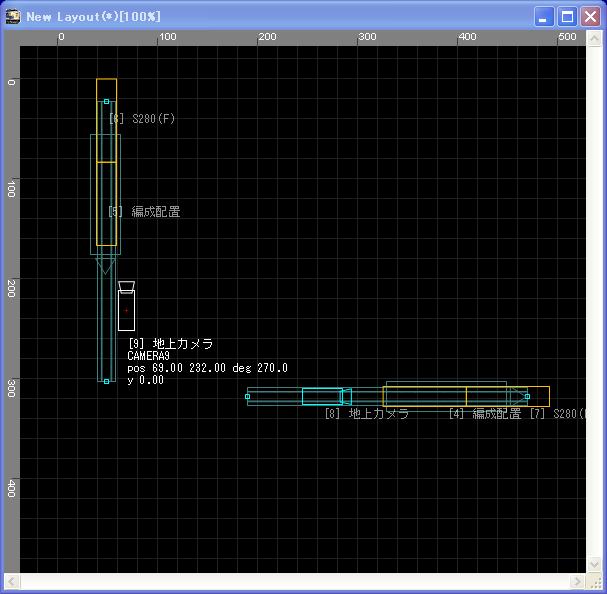Click the right endpoint node of horizontal track
The width and height of the screenshot is (607, 594).
click(x=527, y=396)
